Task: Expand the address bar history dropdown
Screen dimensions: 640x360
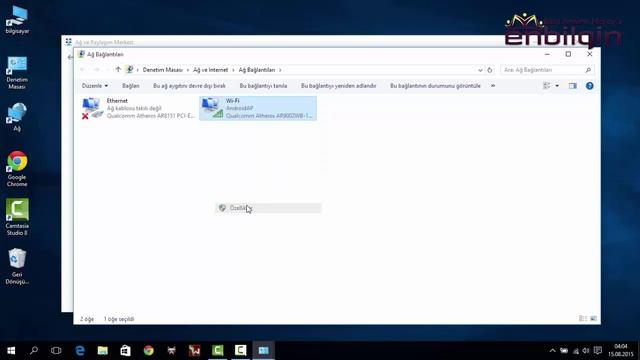Action: (480, 70)
